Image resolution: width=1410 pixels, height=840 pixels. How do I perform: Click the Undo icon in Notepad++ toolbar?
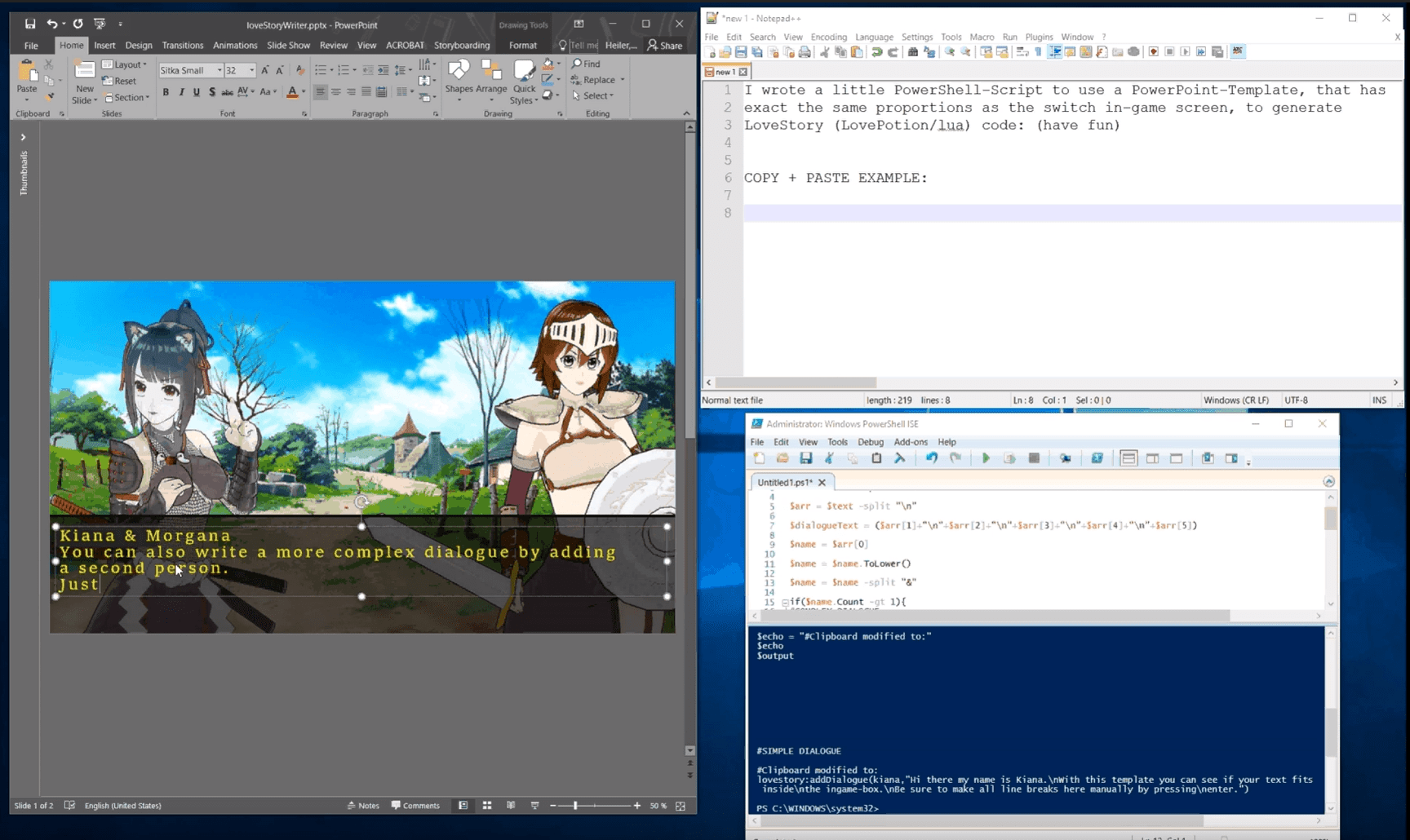coord(877,51)
